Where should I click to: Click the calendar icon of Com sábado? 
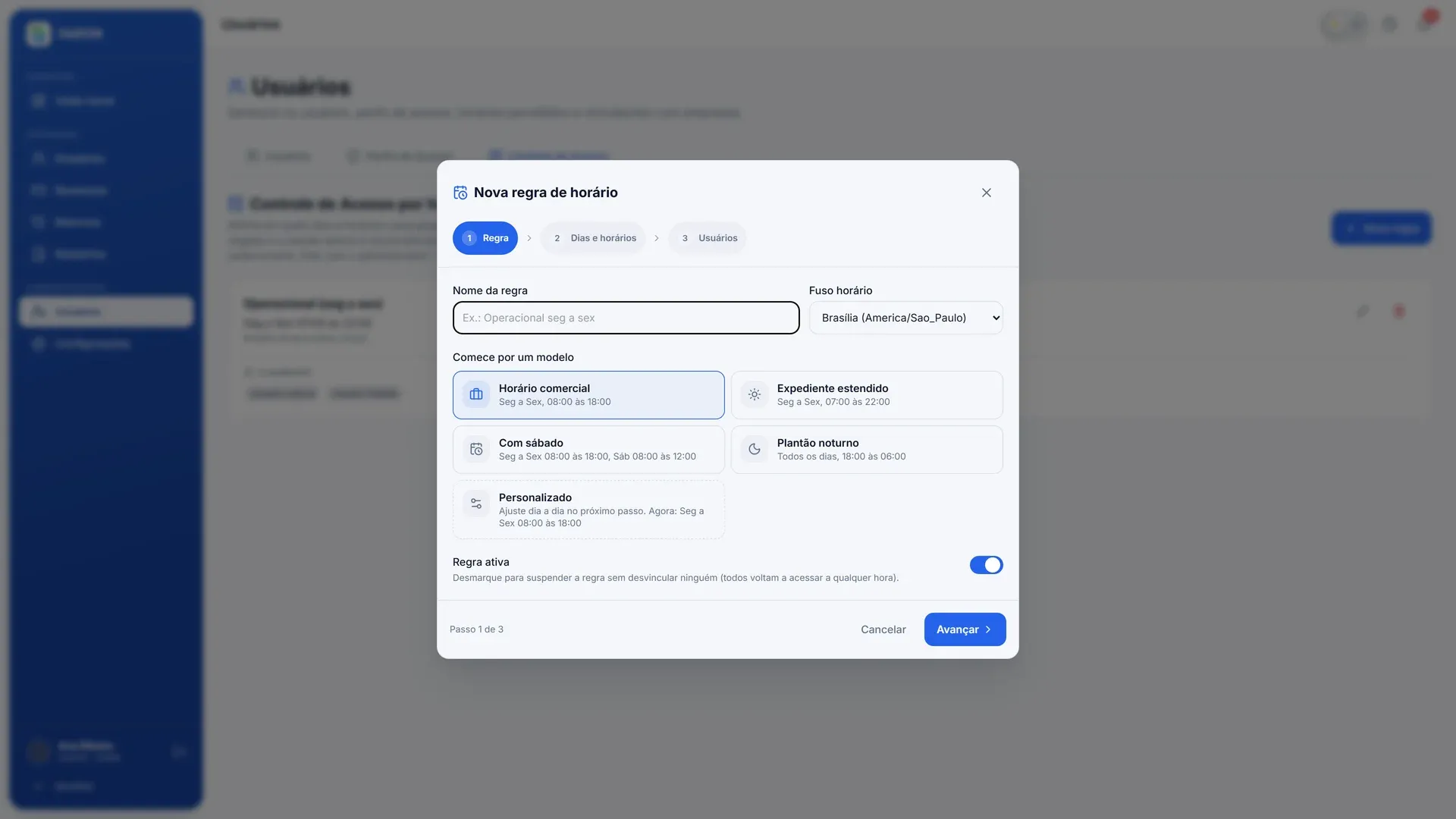pos(476,449)
